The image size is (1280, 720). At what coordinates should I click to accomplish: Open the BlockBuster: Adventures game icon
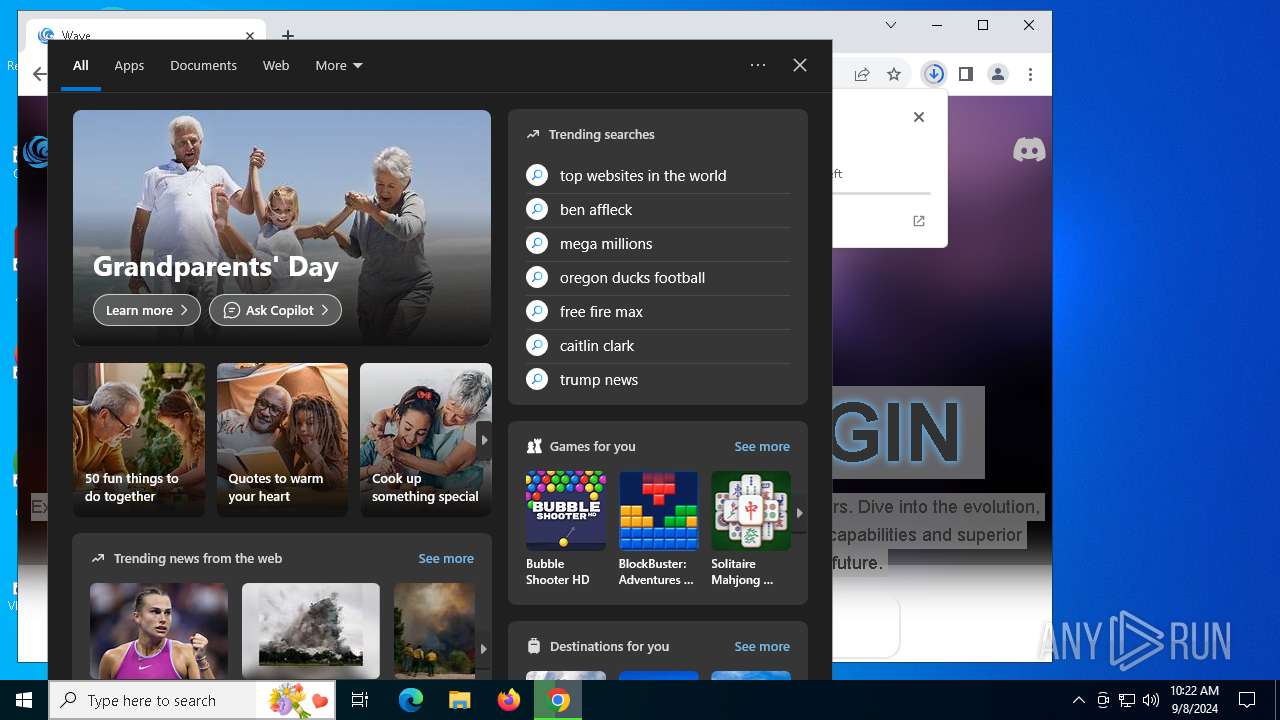tap(659, 511)
